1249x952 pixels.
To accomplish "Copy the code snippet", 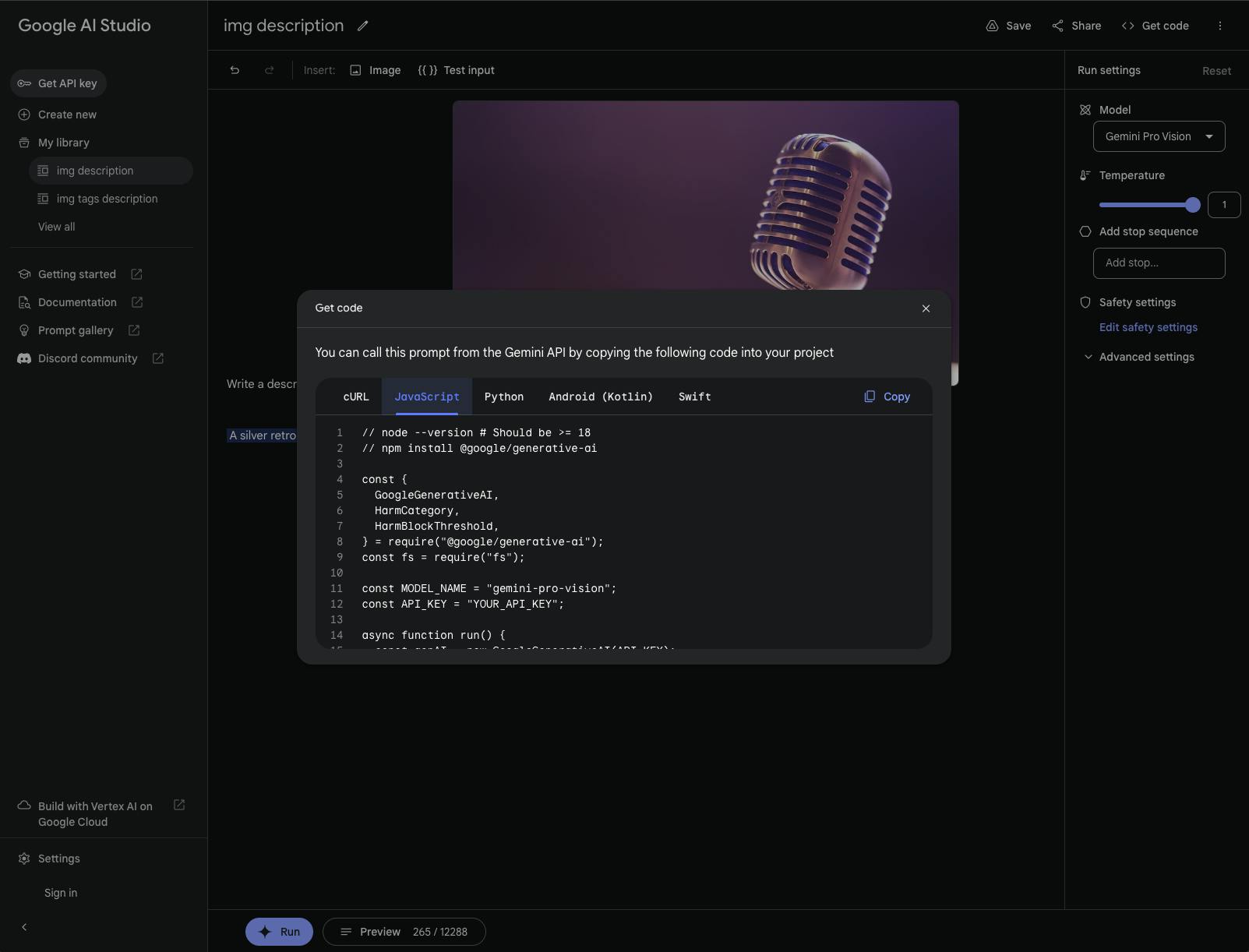I will click(887, 397).
